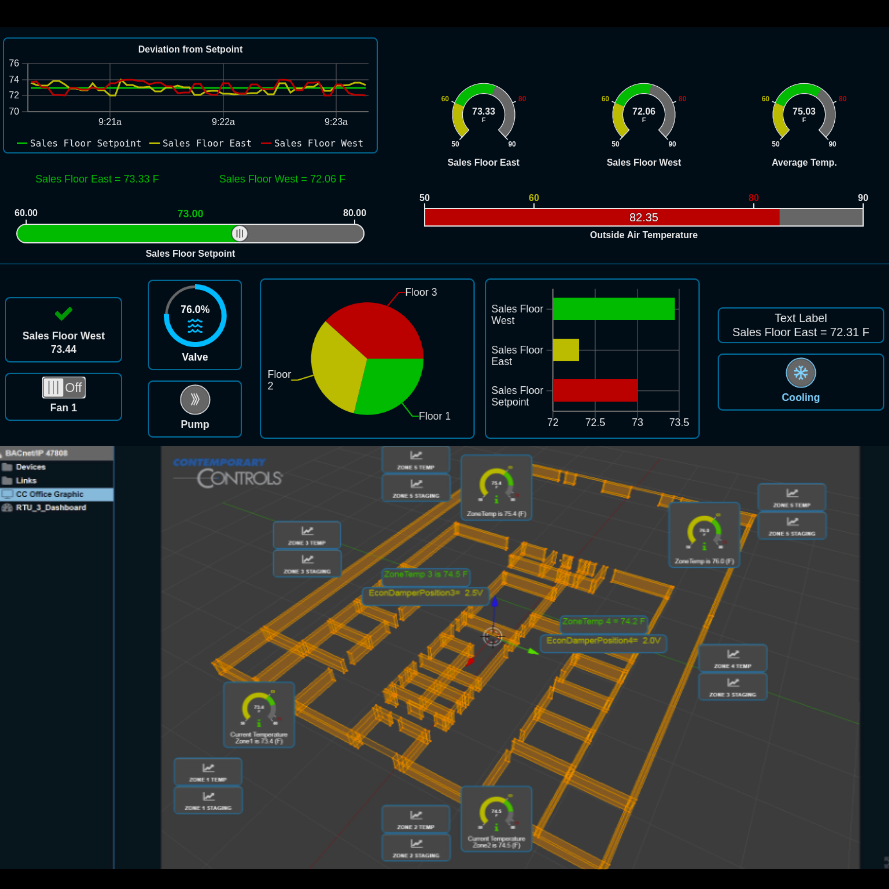This screenshot has height=889, width=889.
Task: Click green Sales Floor West bar
Action: [x=613, y=309]
